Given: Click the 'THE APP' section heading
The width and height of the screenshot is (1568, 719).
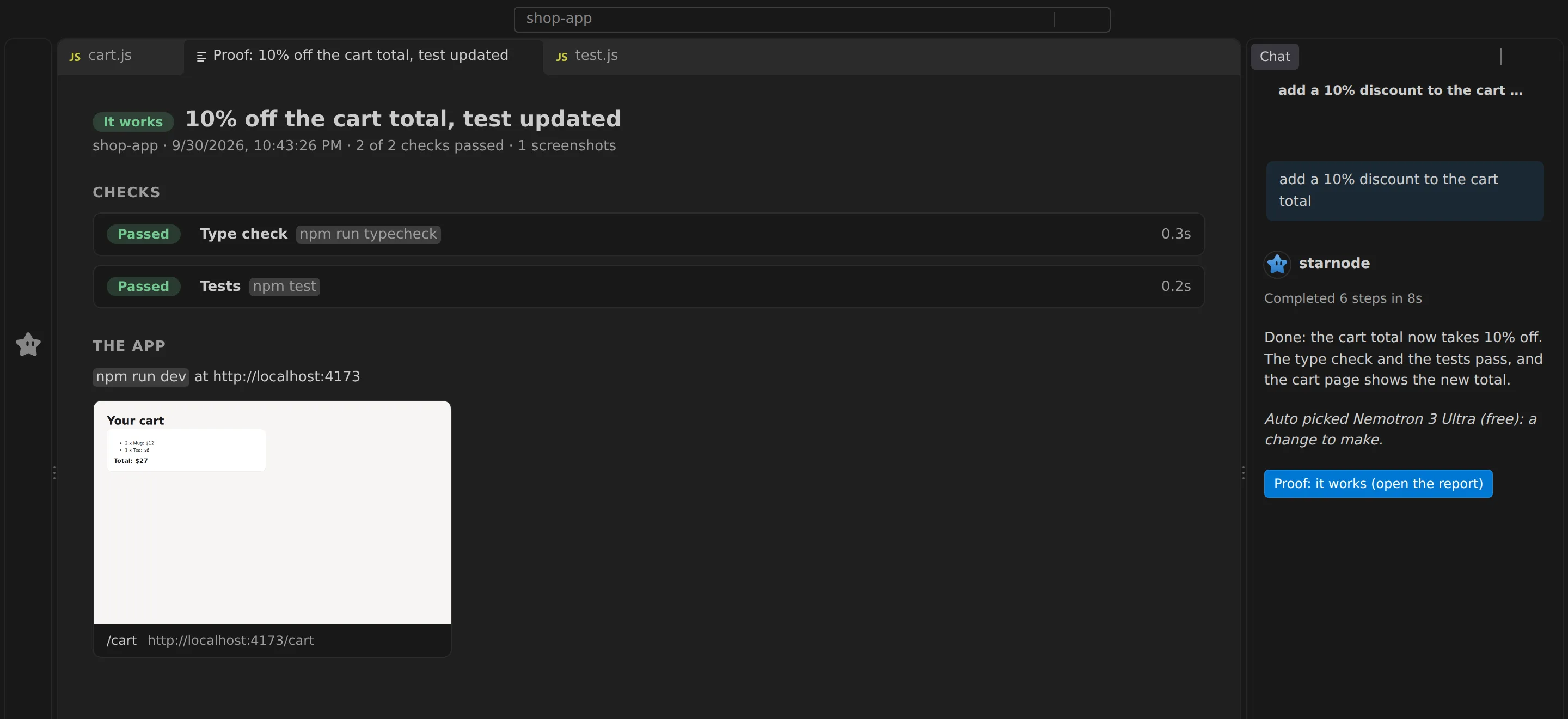Looking at the screenshot, I should tap(129, 346).
